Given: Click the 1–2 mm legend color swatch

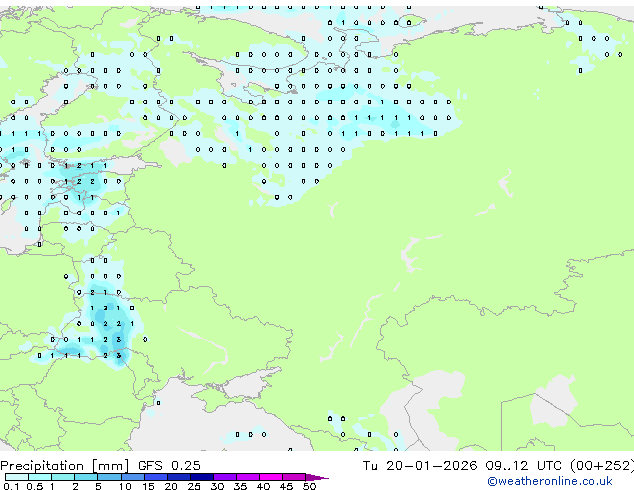Looking at the screenshot, I should (63, 477).
